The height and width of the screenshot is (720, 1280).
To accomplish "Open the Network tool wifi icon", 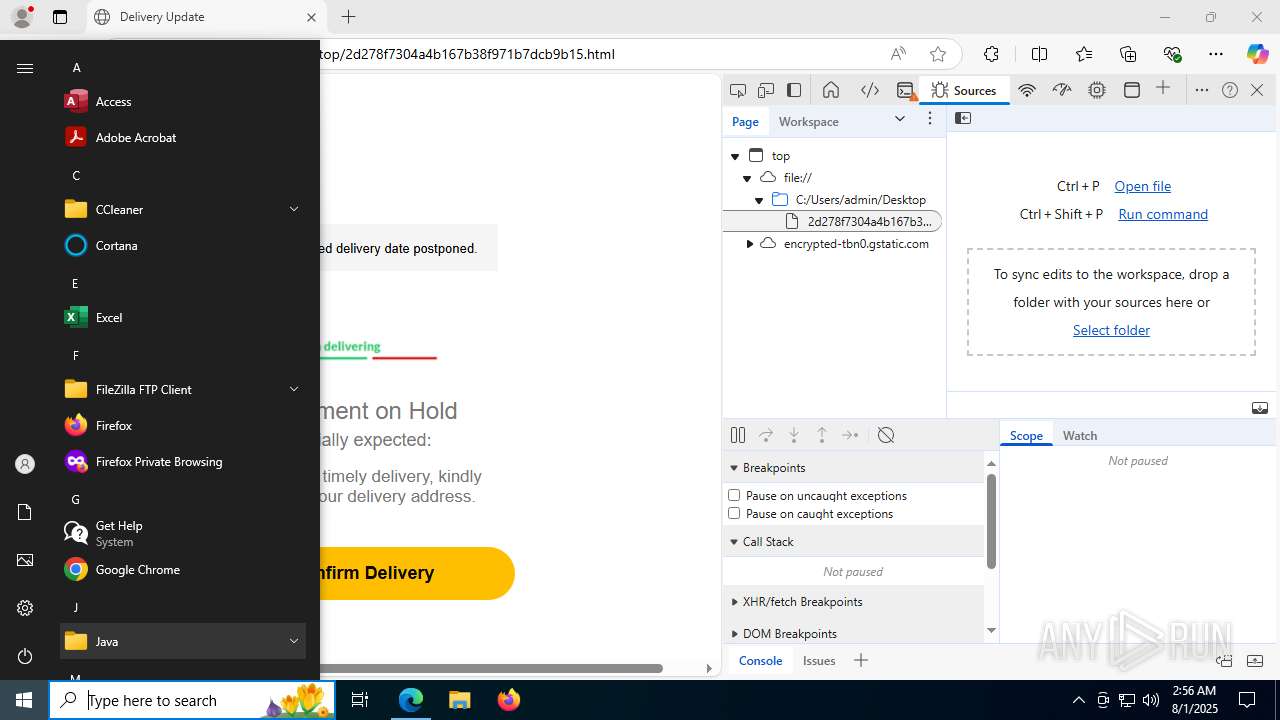I will pos(1027,90).
